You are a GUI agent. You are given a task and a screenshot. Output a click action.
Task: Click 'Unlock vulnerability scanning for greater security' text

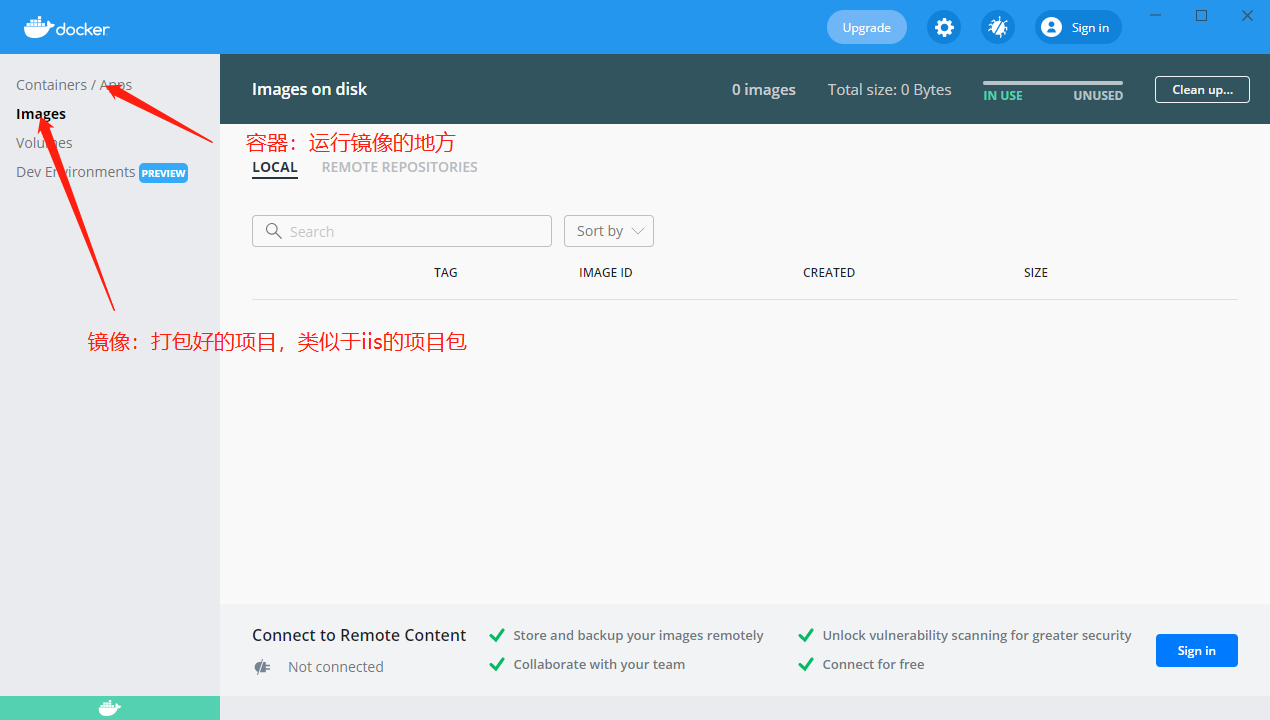coord(977,635)
